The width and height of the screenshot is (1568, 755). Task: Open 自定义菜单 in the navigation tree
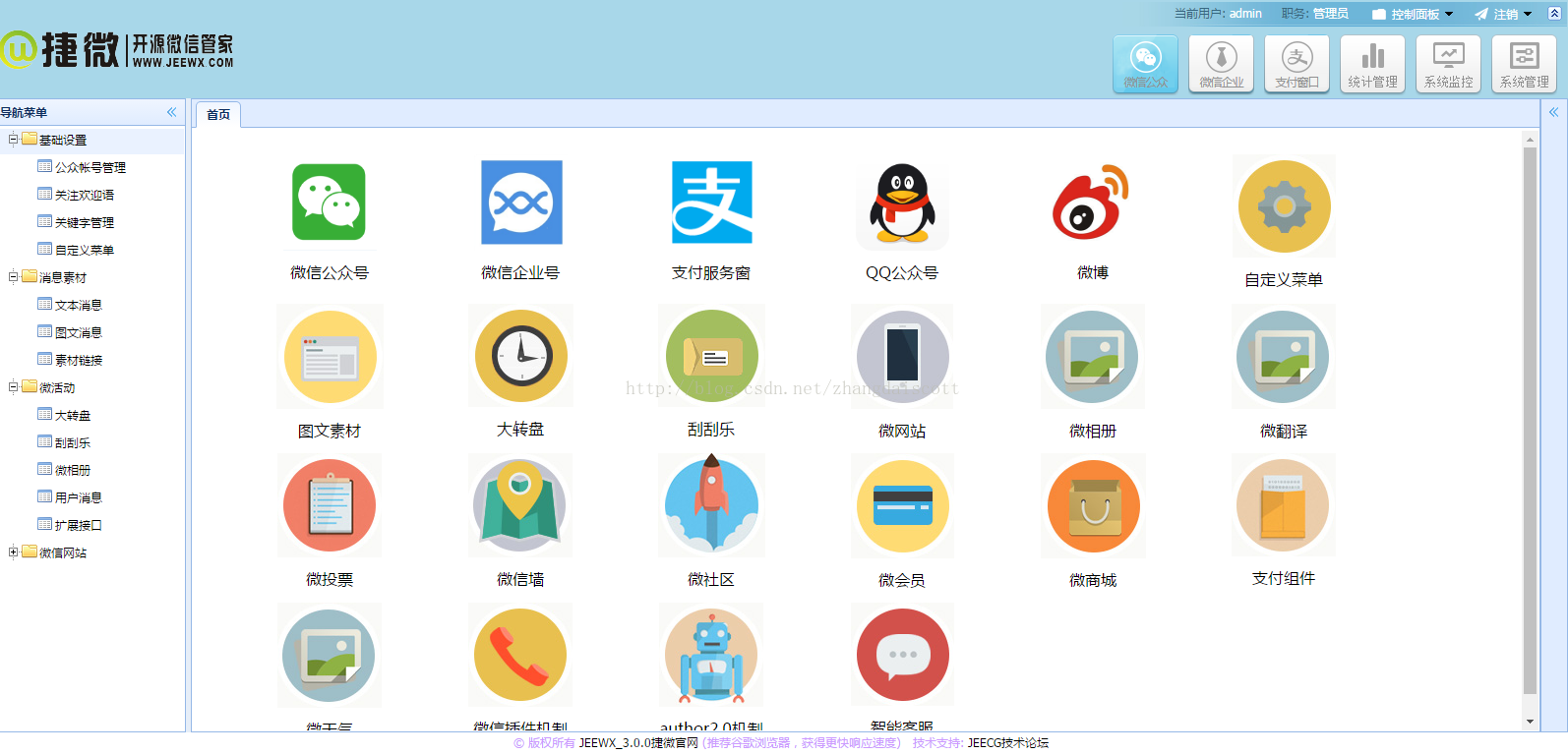(x=85, y=250)
